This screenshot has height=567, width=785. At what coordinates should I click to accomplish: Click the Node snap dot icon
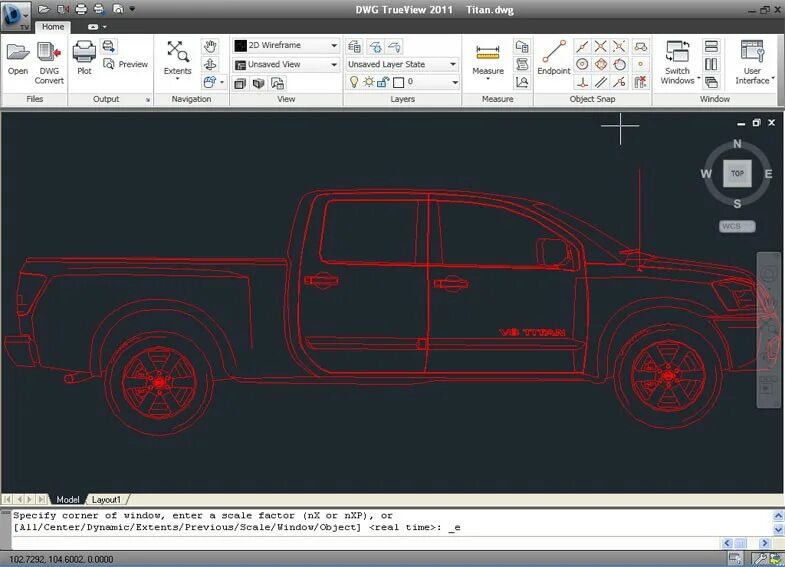coord(640,64)
